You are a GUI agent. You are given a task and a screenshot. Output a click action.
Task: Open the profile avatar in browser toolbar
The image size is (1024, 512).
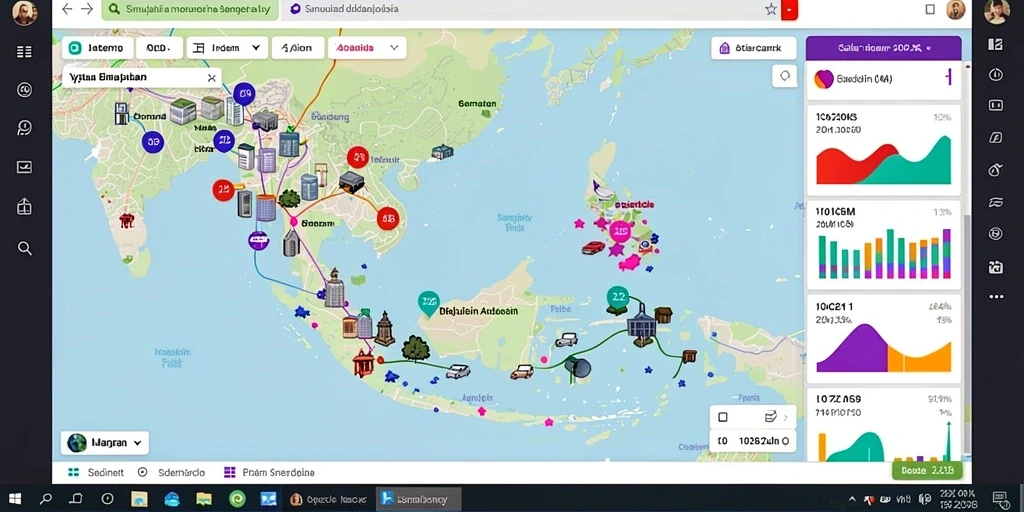955,9
